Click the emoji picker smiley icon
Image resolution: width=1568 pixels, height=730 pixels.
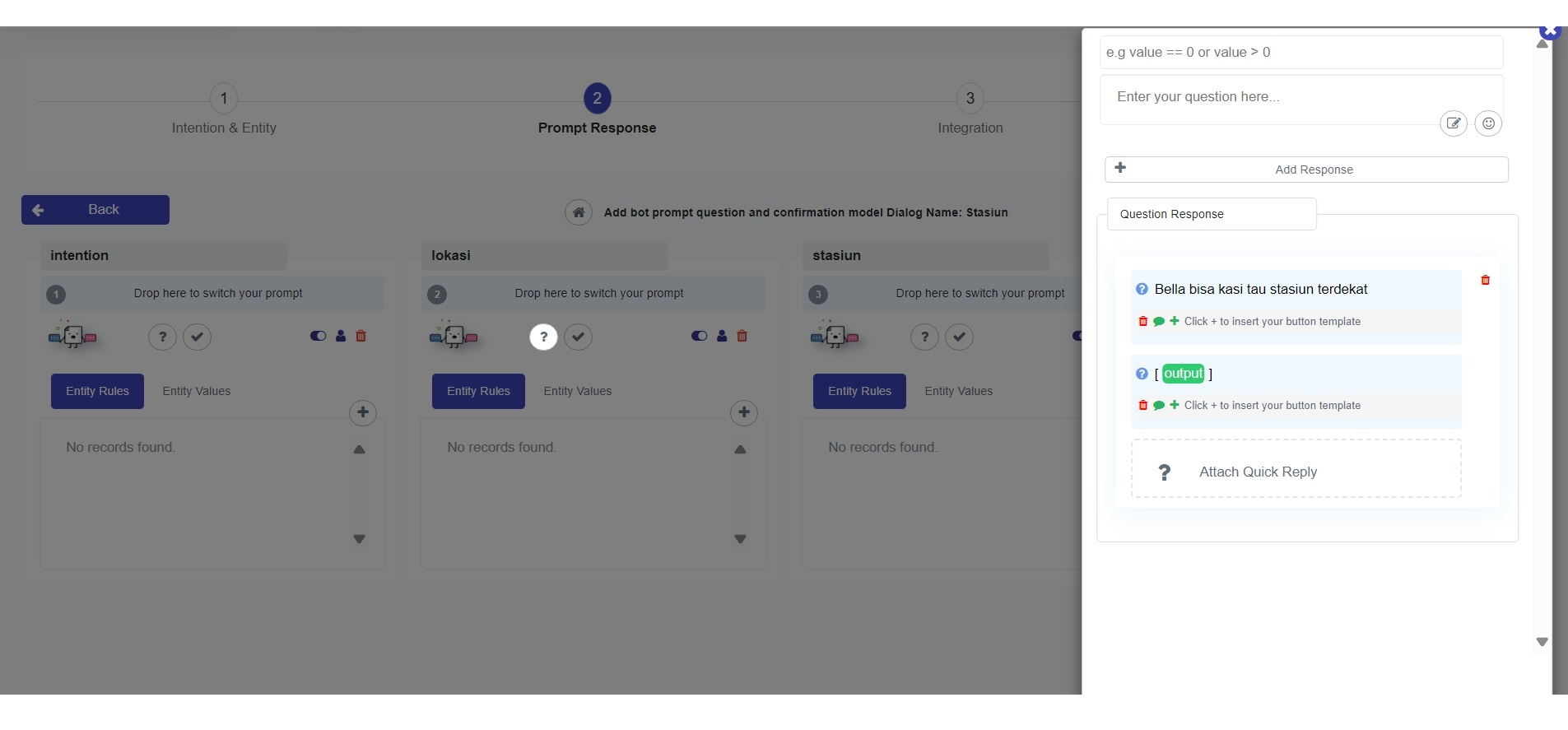coord(1487,123)
